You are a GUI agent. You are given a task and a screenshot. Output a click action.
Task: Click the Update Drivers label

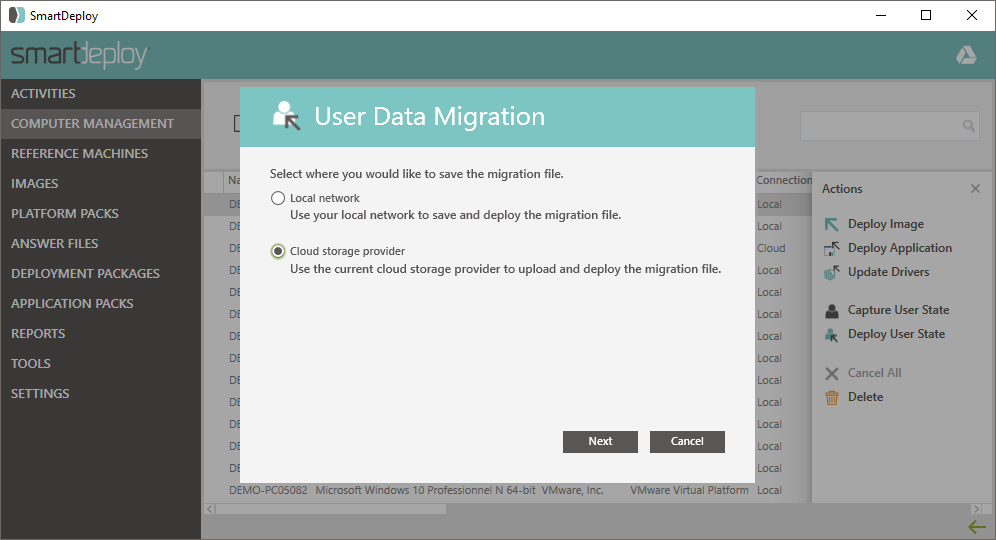(x=888, y=272)
